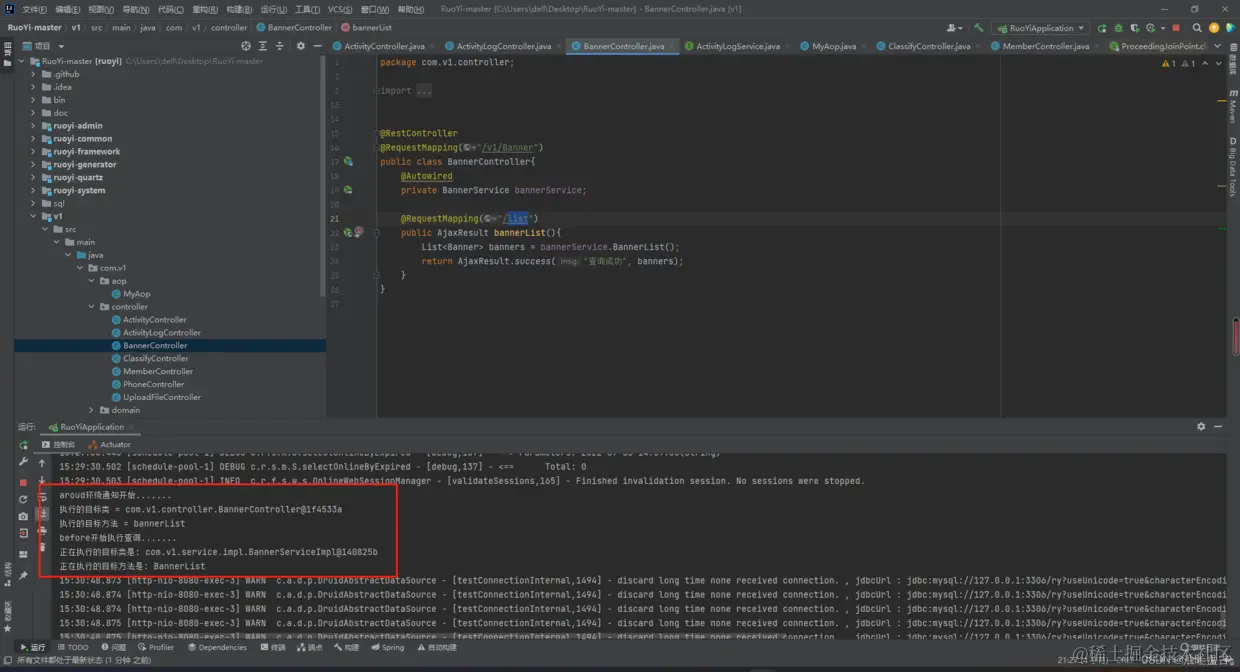Viewport: 1240px width, 672px height.
Task: Switch to MyAop.java editor tab
Action: click(833, 46)
